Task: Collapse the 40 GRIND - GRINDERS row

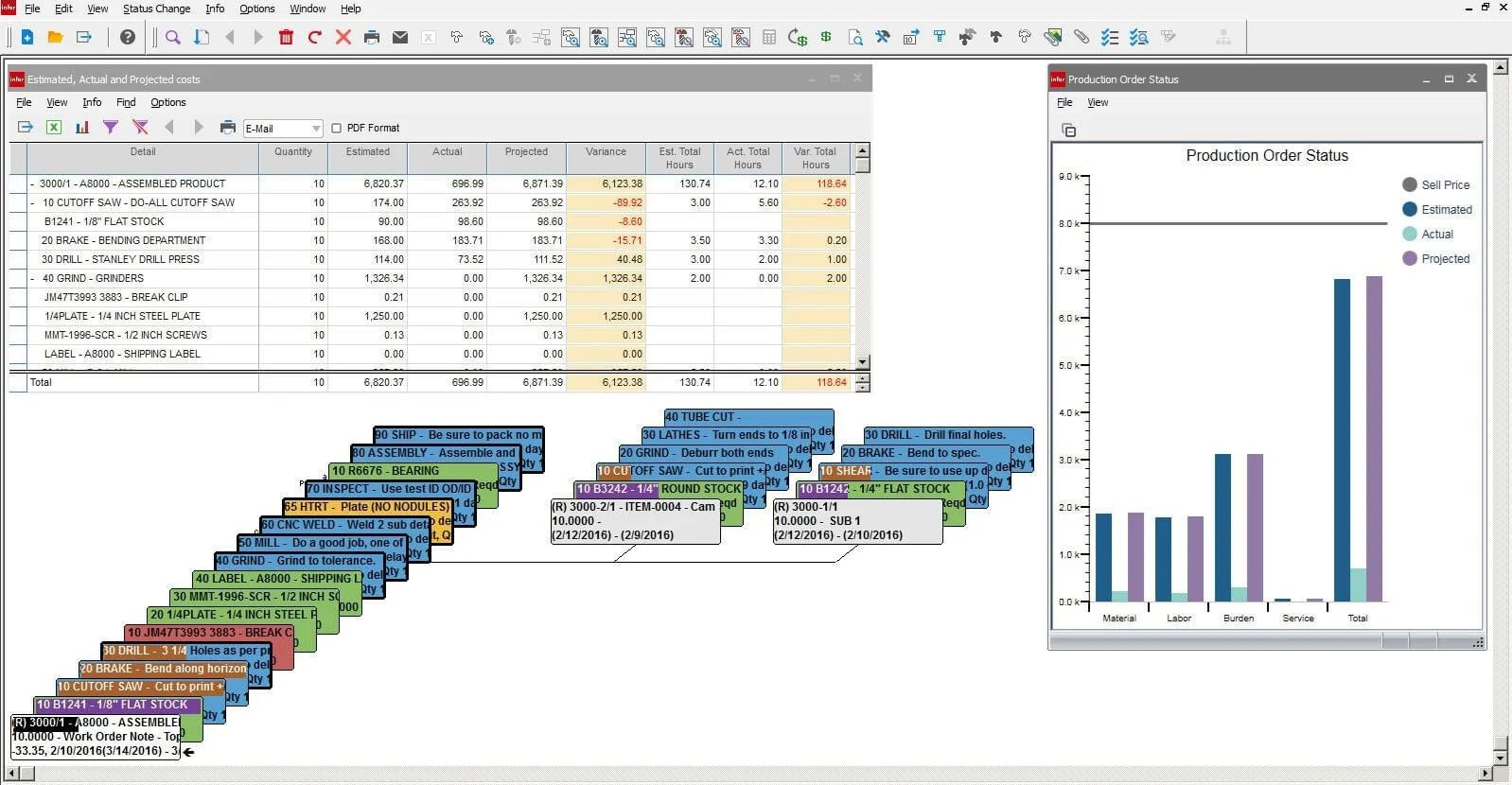Action: pos(33,278)
